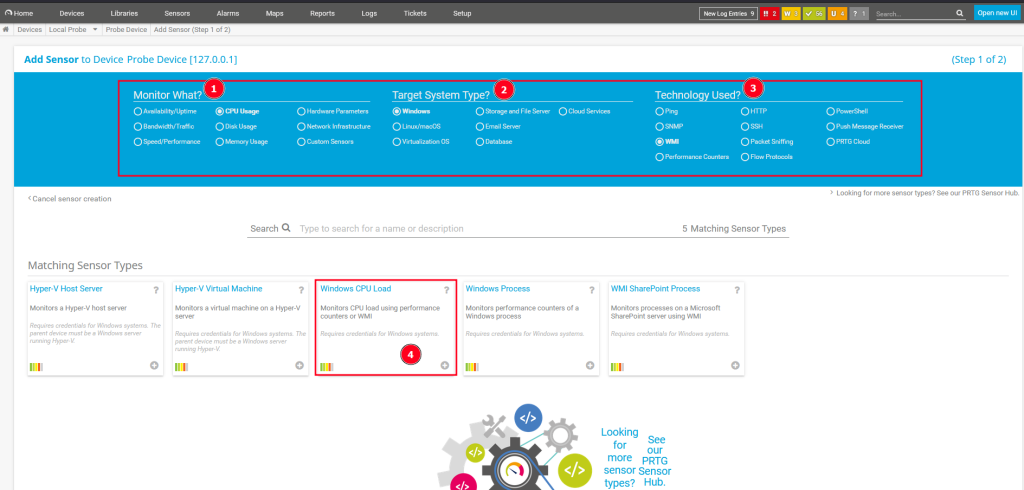The width and height of the screenshot is (1024, 490).
Task: Click the Open new UI button
Action: (x=996, y=14)
